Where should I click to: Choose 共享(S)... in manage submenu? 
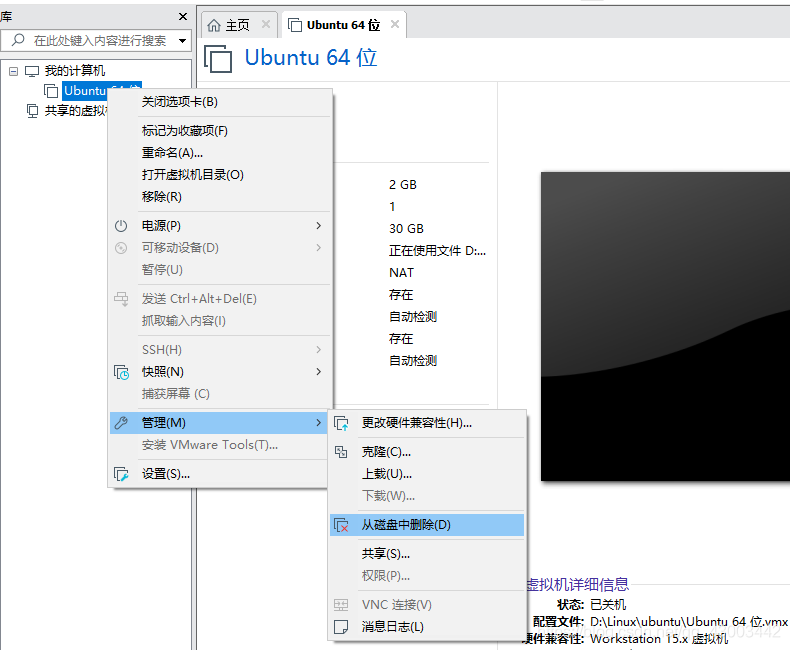click(x=427, y=554)
